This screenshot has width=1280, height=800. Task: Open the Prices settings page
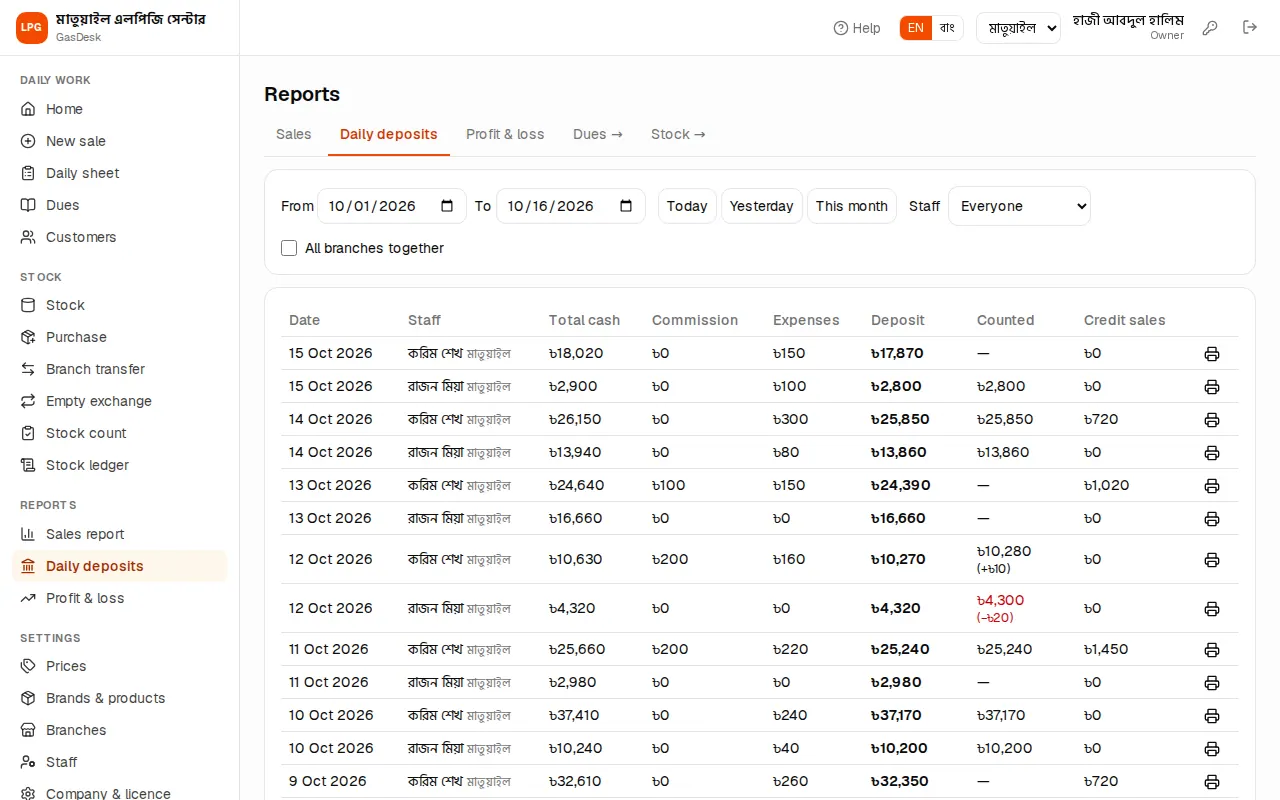pos(120,666)
